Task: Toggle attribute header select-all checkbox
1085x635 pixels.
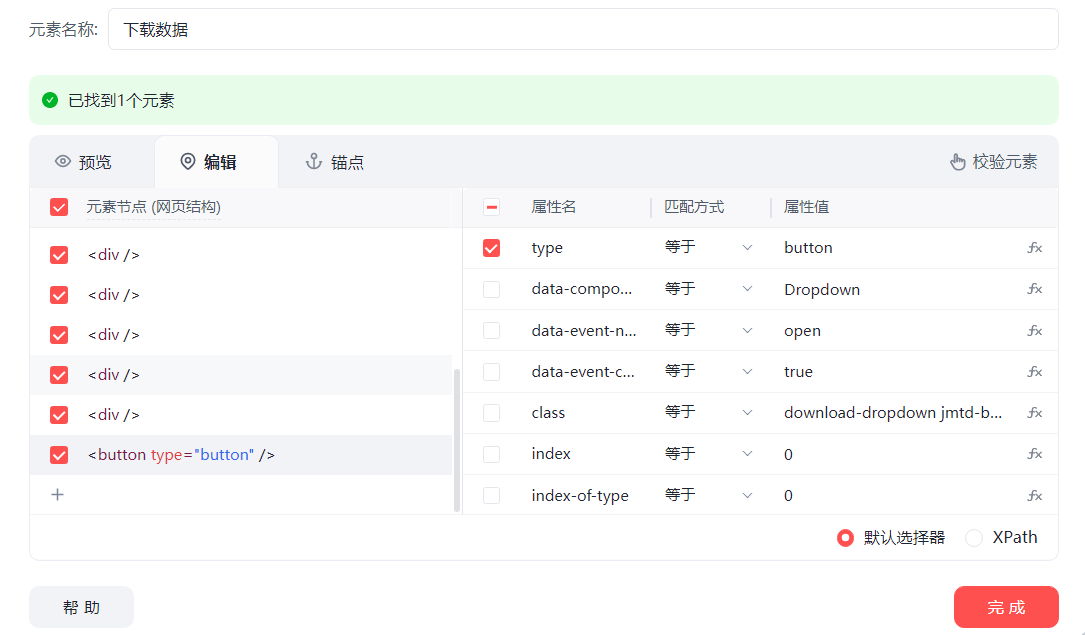Action: point(491,207)
